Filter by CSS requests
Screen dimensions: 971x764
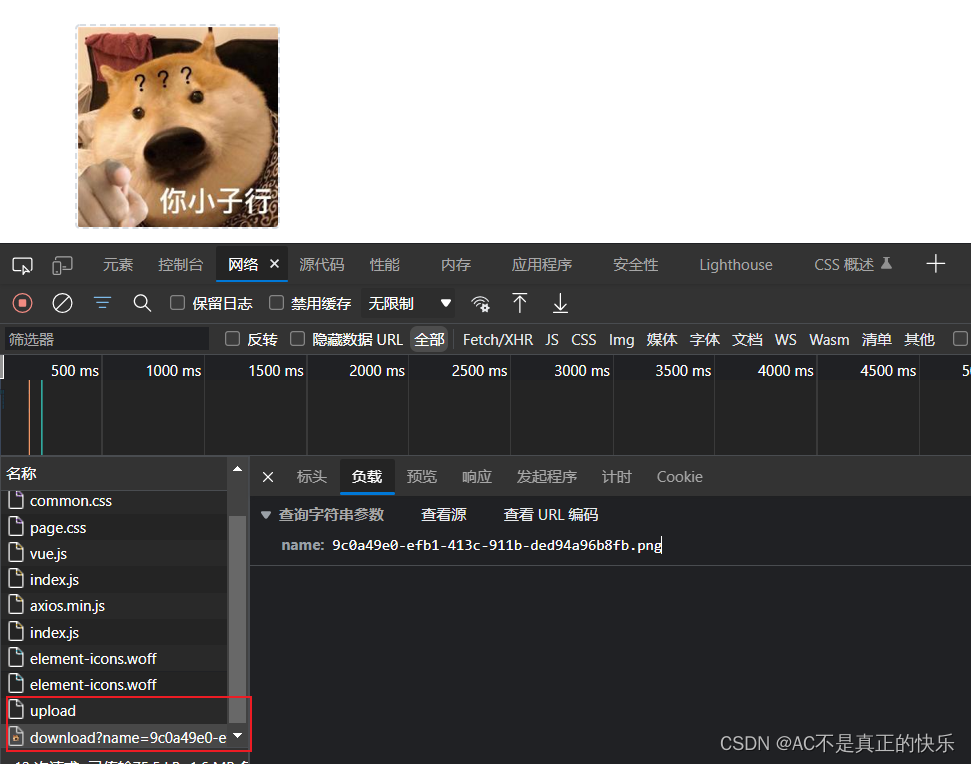pos(583,340)
